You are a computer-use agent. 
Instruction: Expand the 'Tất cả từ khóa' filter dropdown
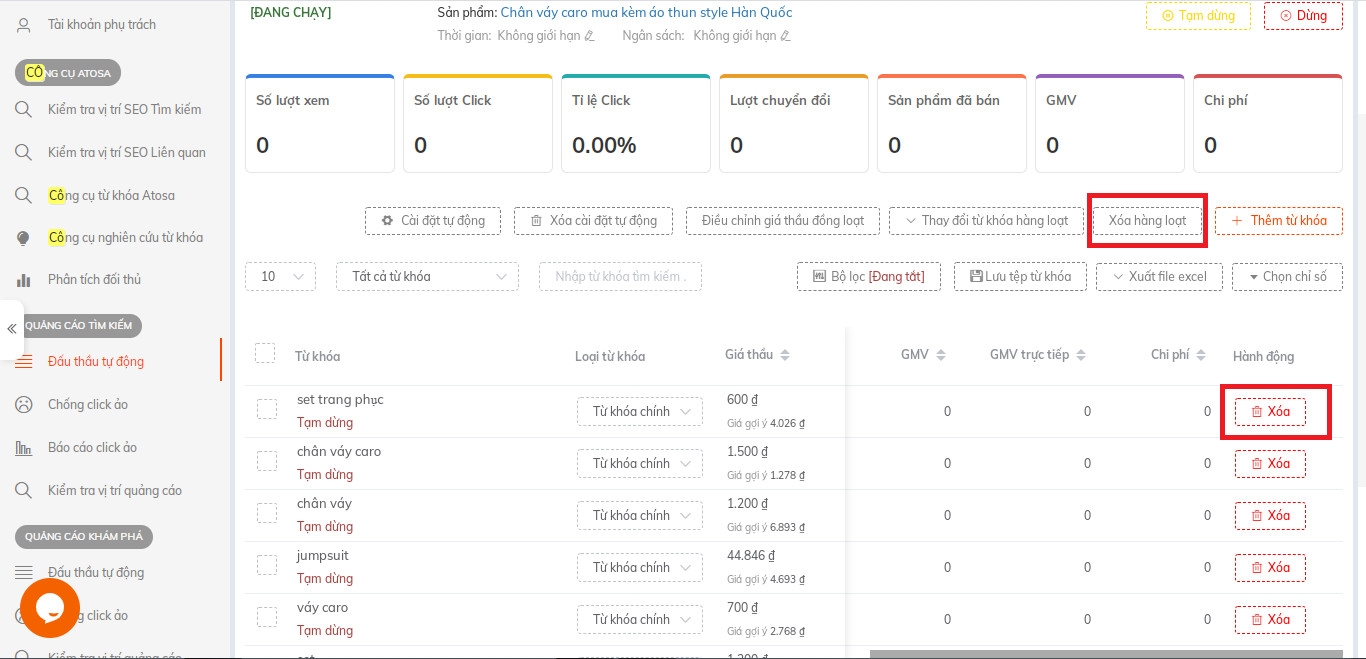point(428,276)
